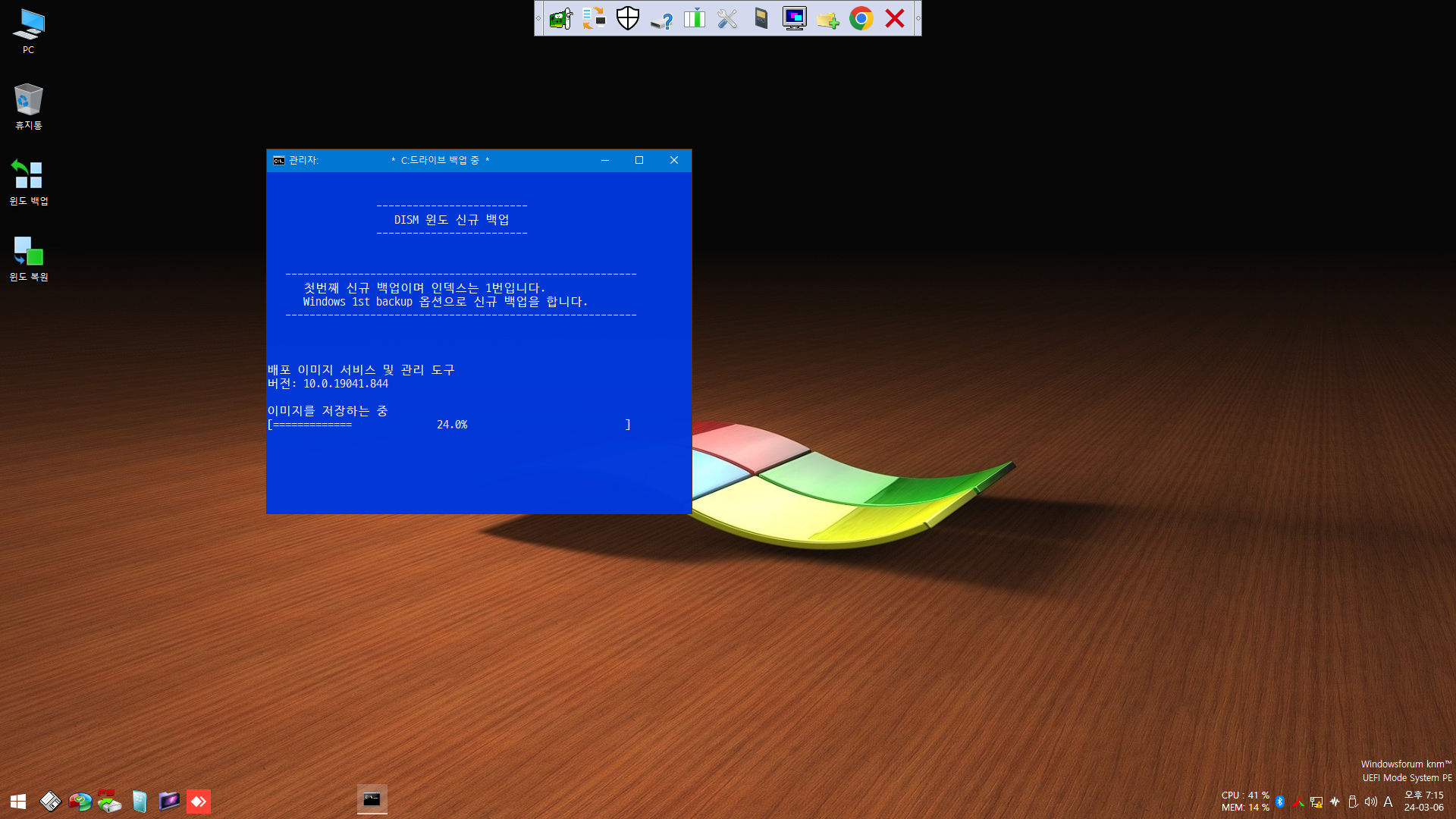1456x819 pixels.
Task: Open the network warning tray icon
Action: point(1316,802)
